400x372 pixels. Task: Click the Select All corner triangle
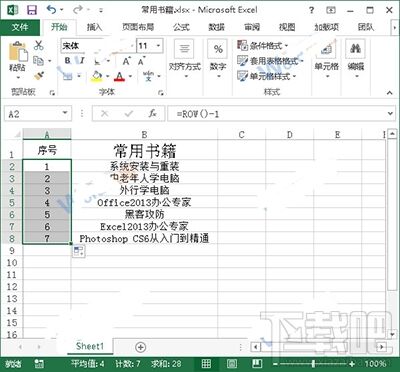[17, 135]
